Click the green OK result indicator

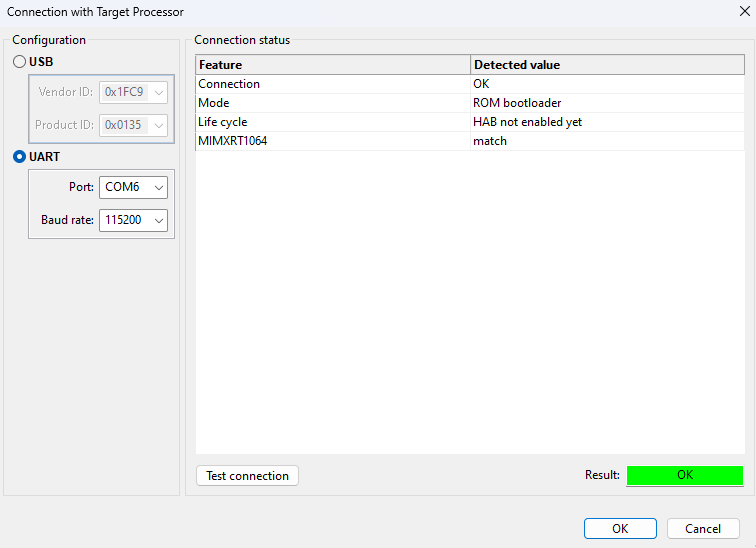(x=684, y=475)
